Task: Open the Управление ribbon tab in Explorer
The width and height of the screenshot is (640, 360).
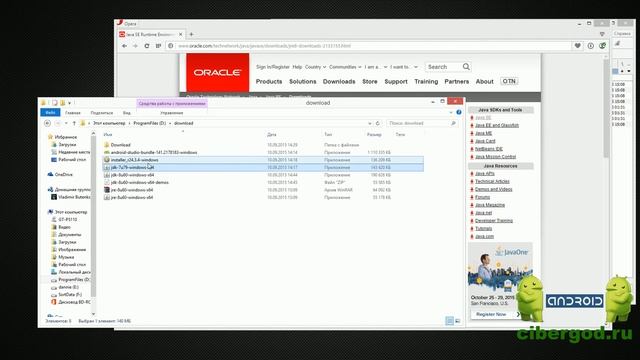Action: [x=172, y=113]
